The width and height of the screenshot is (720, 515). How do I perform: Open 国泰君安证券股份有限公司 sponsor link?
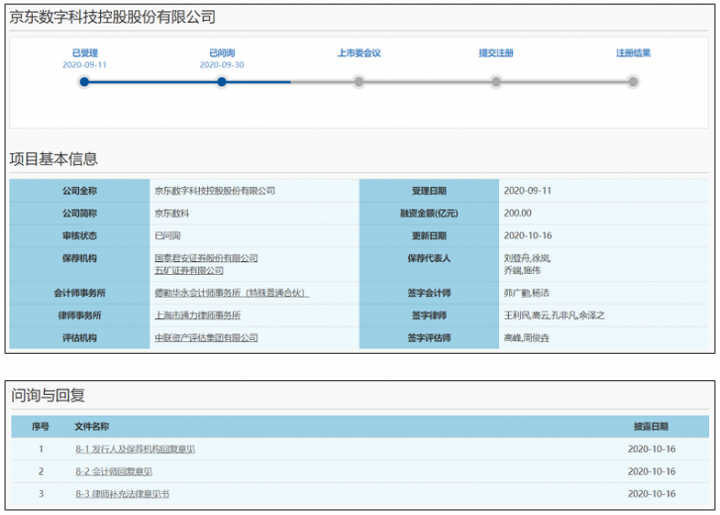click(206, 258)
